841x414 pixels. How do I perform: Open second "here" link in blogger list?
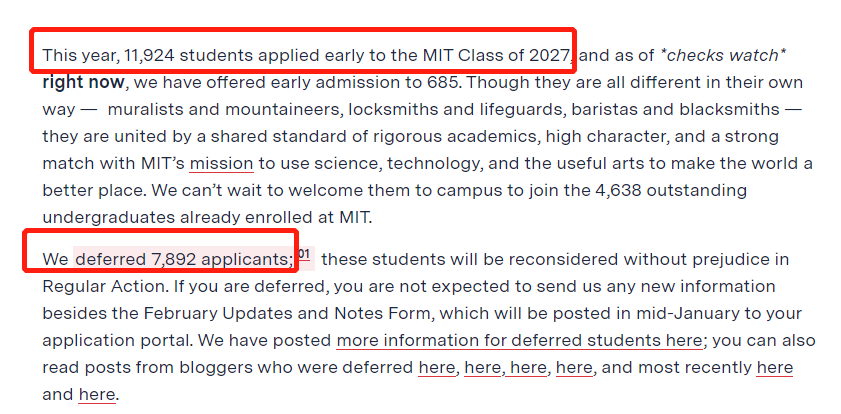click(x=483, y=368)
